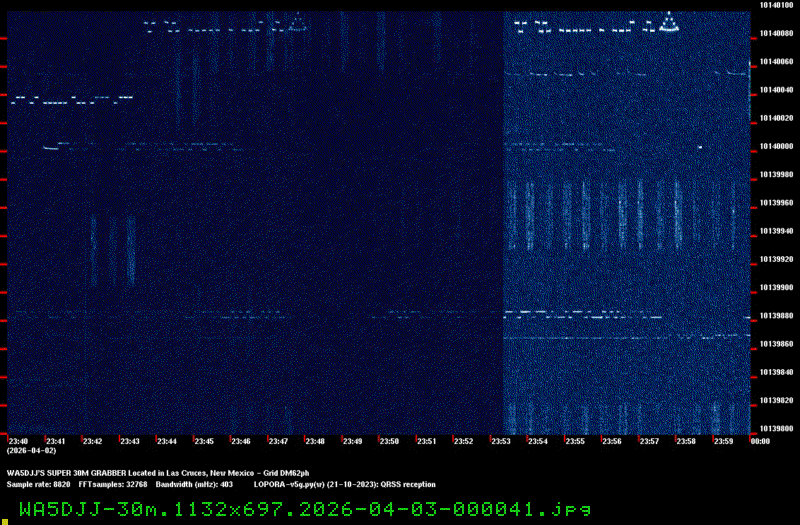Click the 10140000 frequency label
This screenshot has height=525, width=800.
coord(776,146)
